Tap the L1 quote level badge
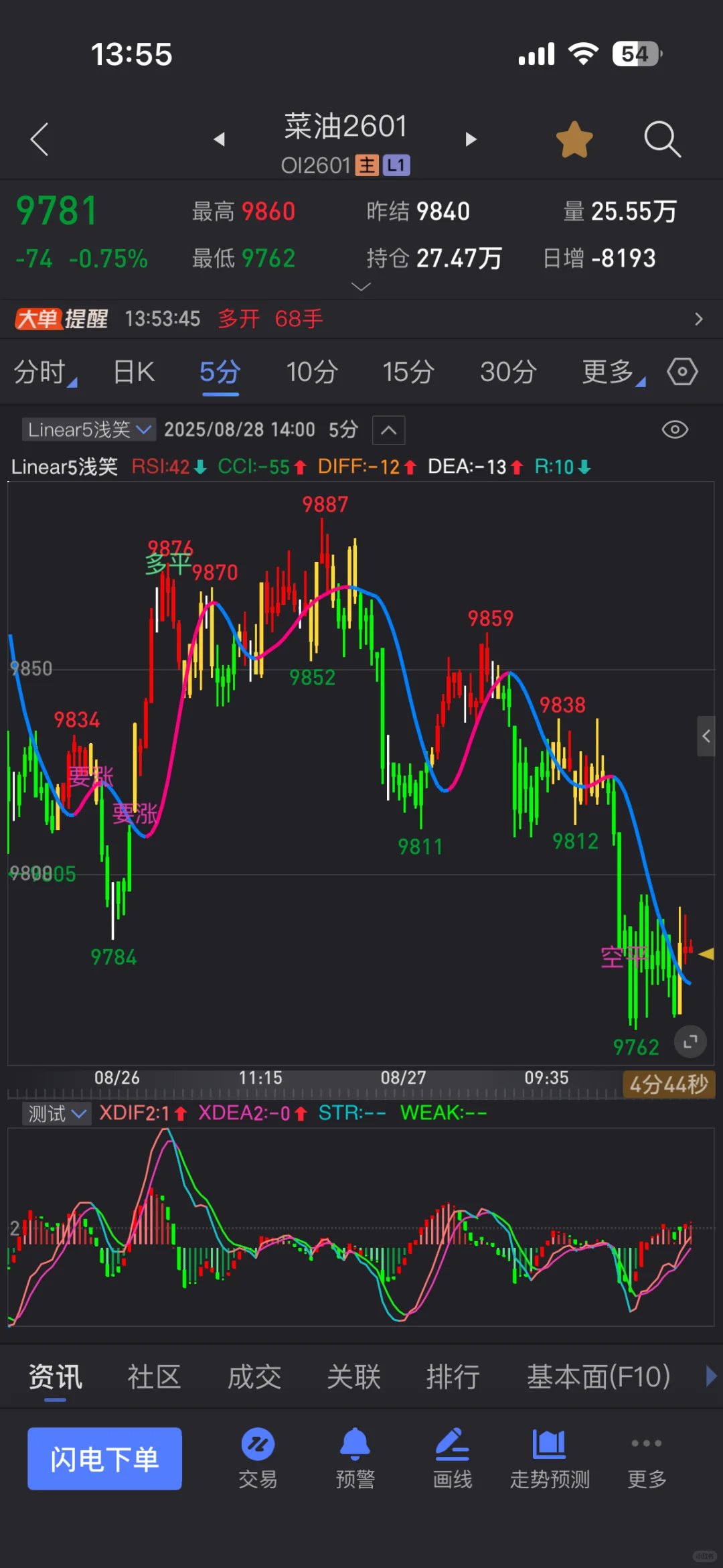 [396, 165]
